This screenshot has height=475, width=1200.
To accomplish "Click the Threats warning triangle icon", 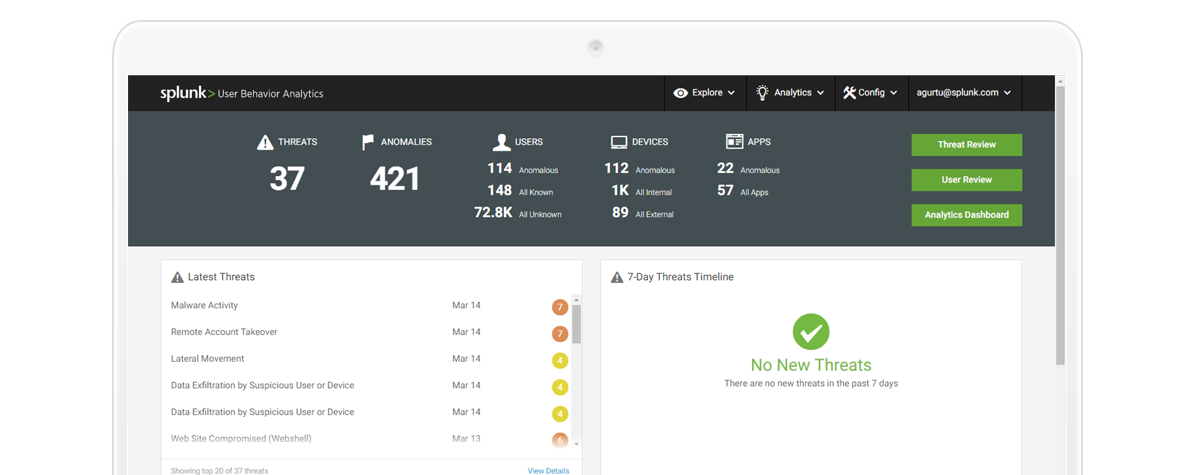I will pyautogui.click(x=265, y=142).
